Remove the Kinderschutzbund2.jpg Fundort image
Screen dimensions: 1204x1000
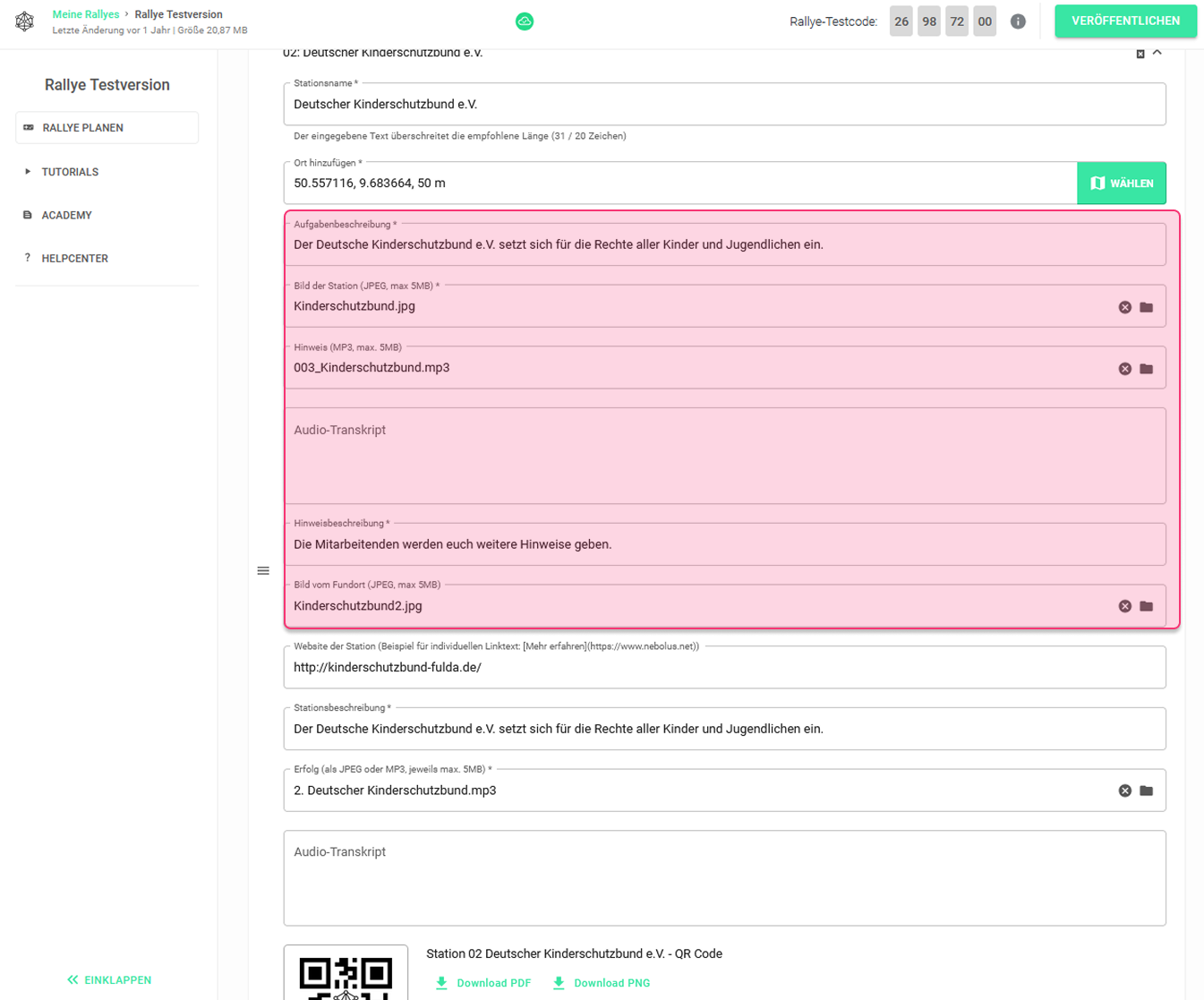[1125, 606]
